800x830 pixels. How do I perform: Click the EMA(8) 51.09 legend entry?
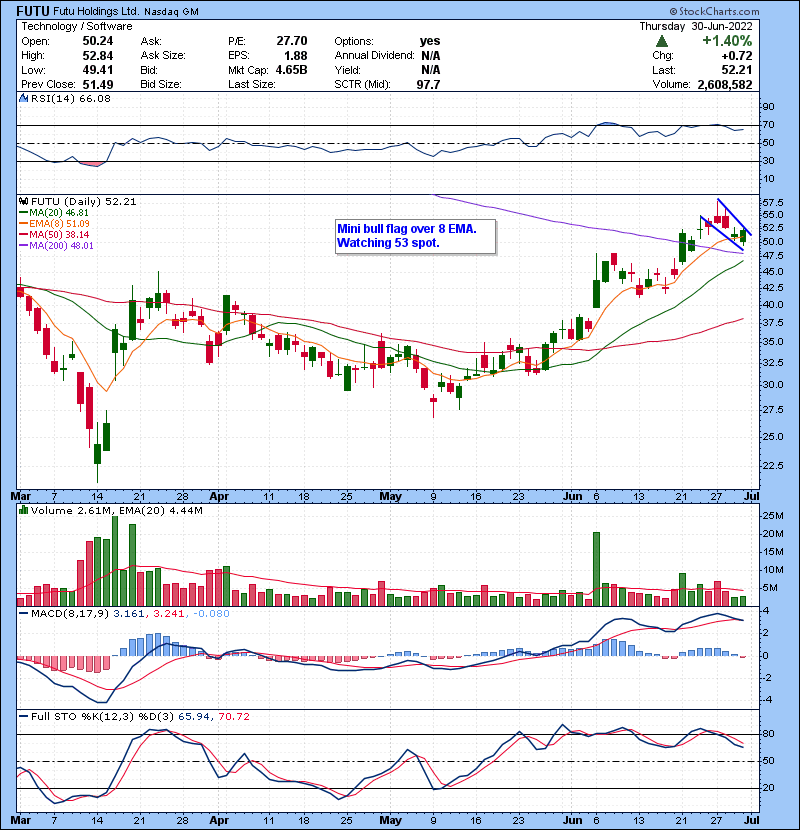54,223
